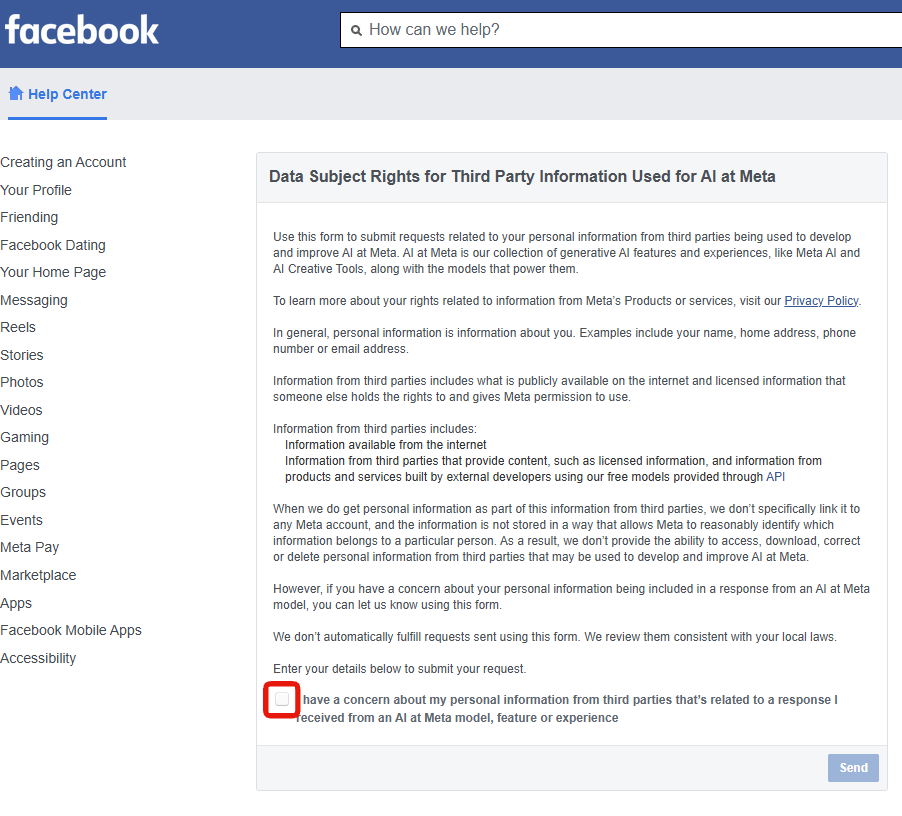The height and width of the screenshot is (816, 902).
Task: Open the Accessibility help topic
Action: point(38,658)
